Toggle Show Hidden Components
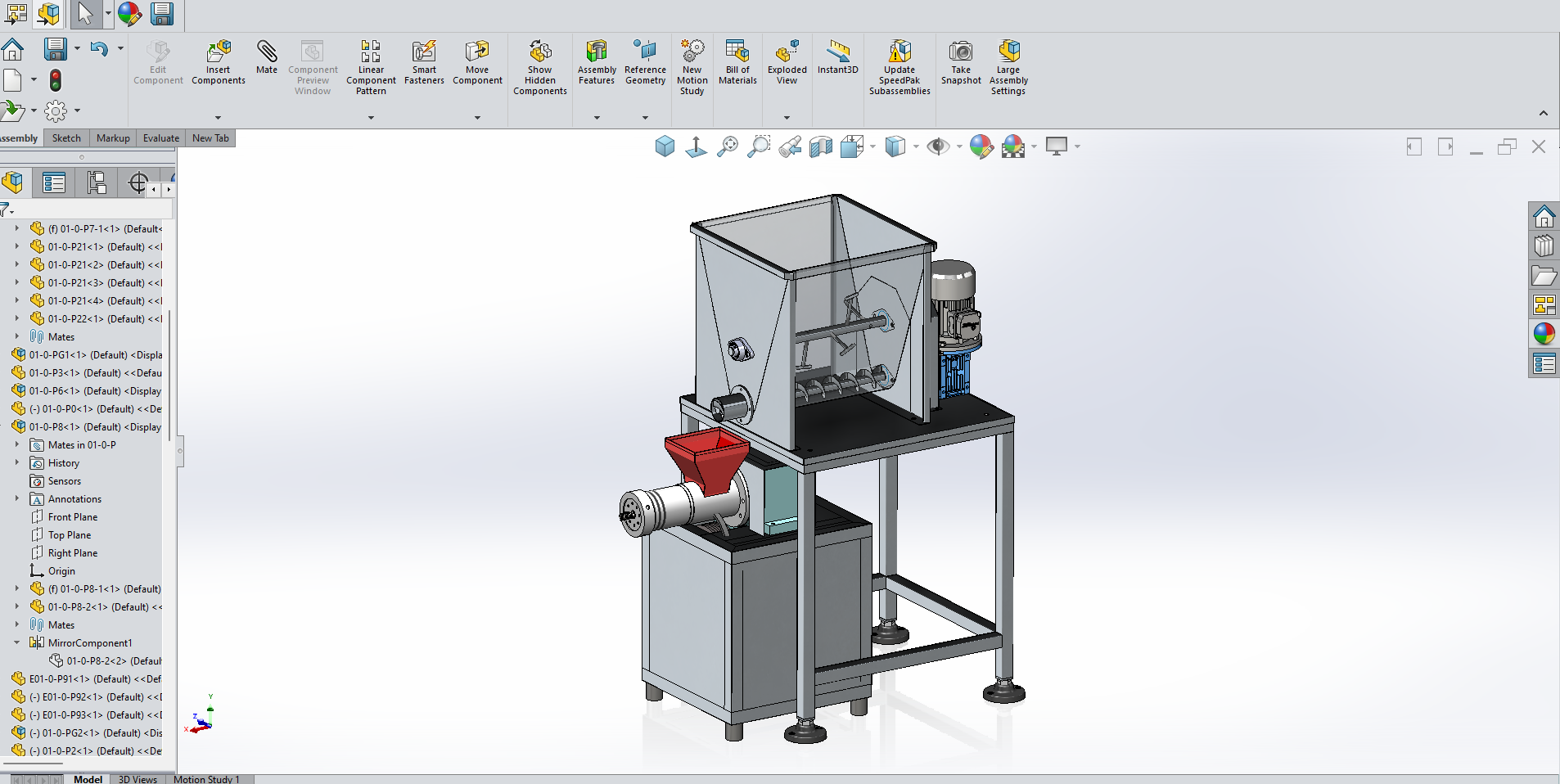This screenshot has width=1560, height=784. pos(540,67)
